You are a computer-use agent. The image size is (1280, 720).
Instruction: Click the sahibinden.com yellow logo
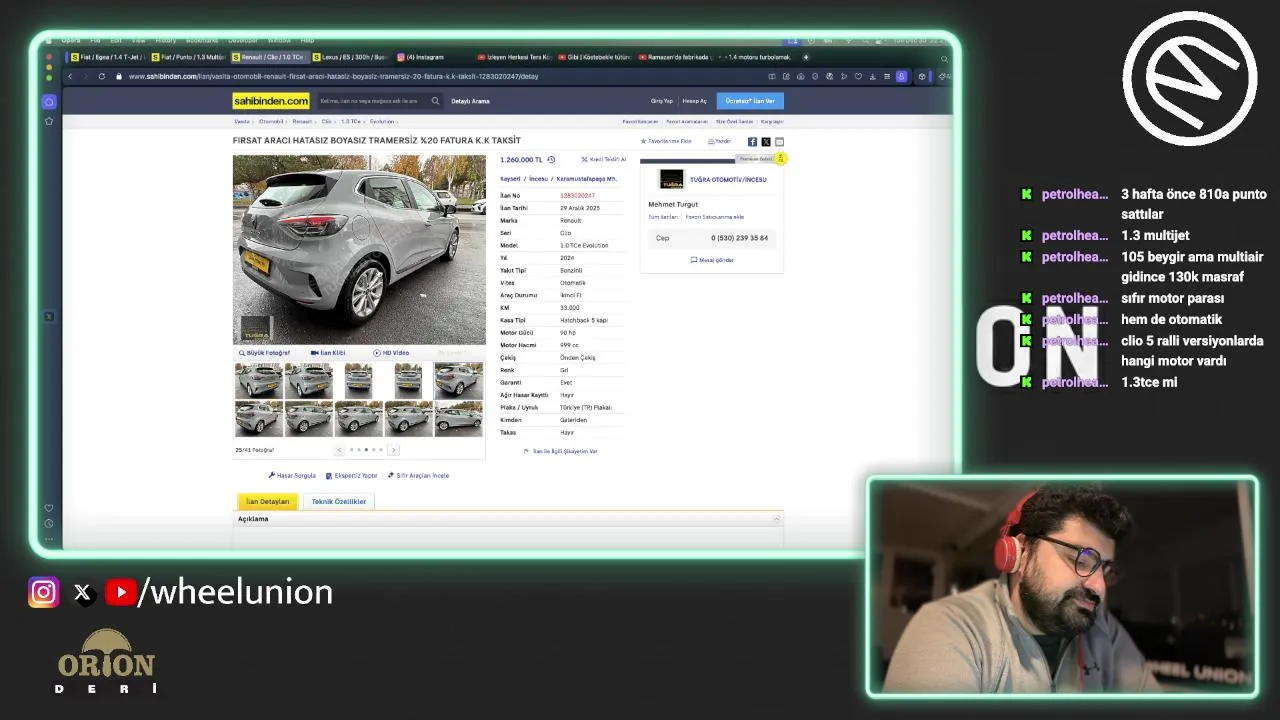pos(271,101)
